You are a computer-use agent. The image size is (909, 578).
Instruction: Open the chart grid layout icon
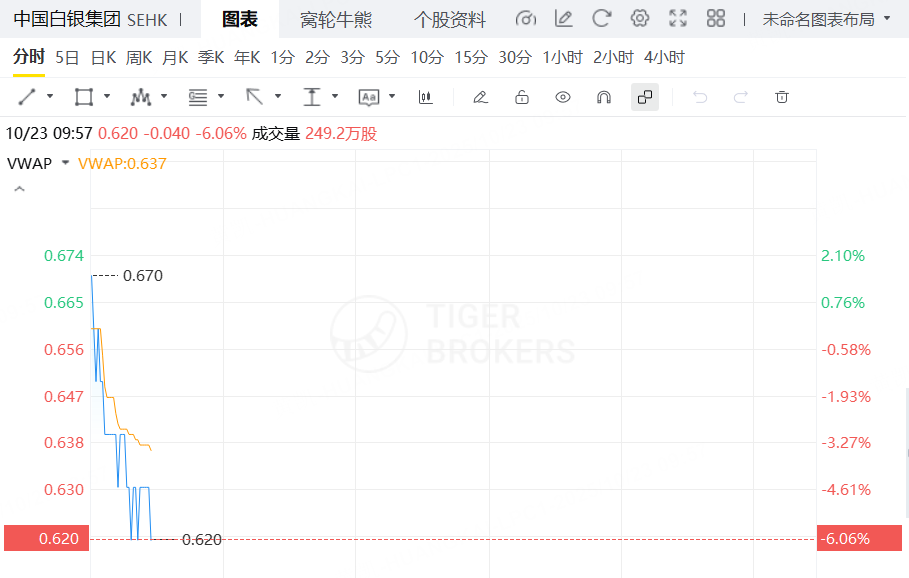click(715, 19)
